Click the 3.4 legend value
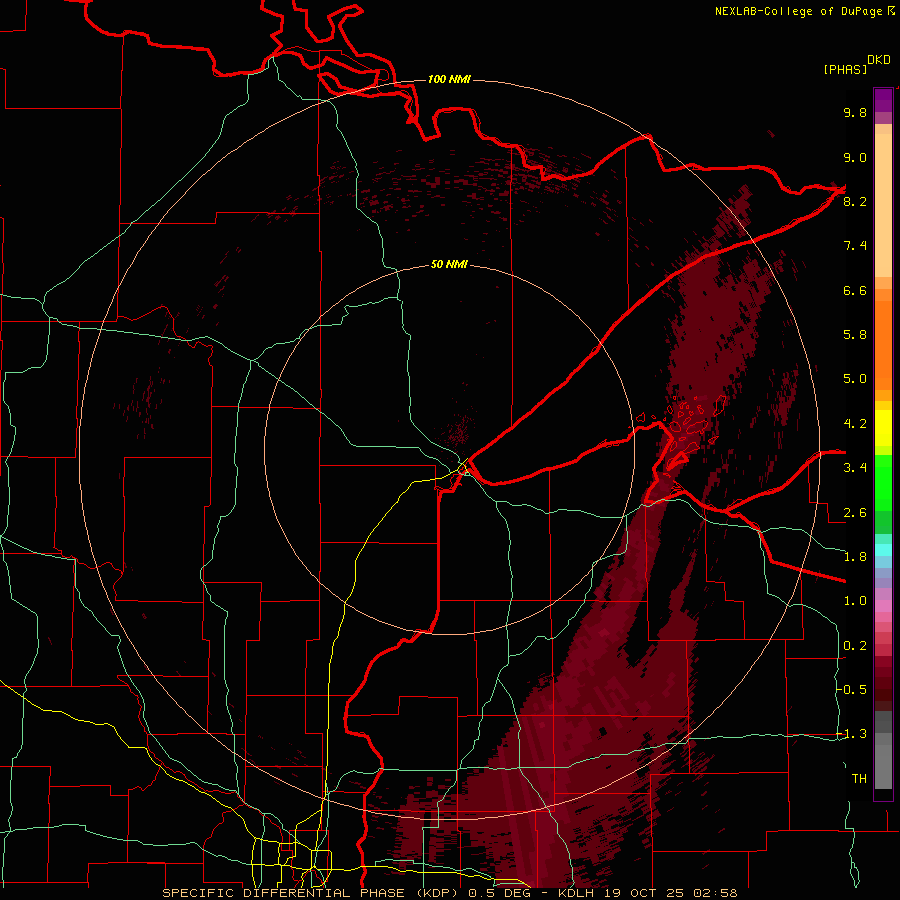Viewport: 900px width, 900px height. [x=855, y=468]
